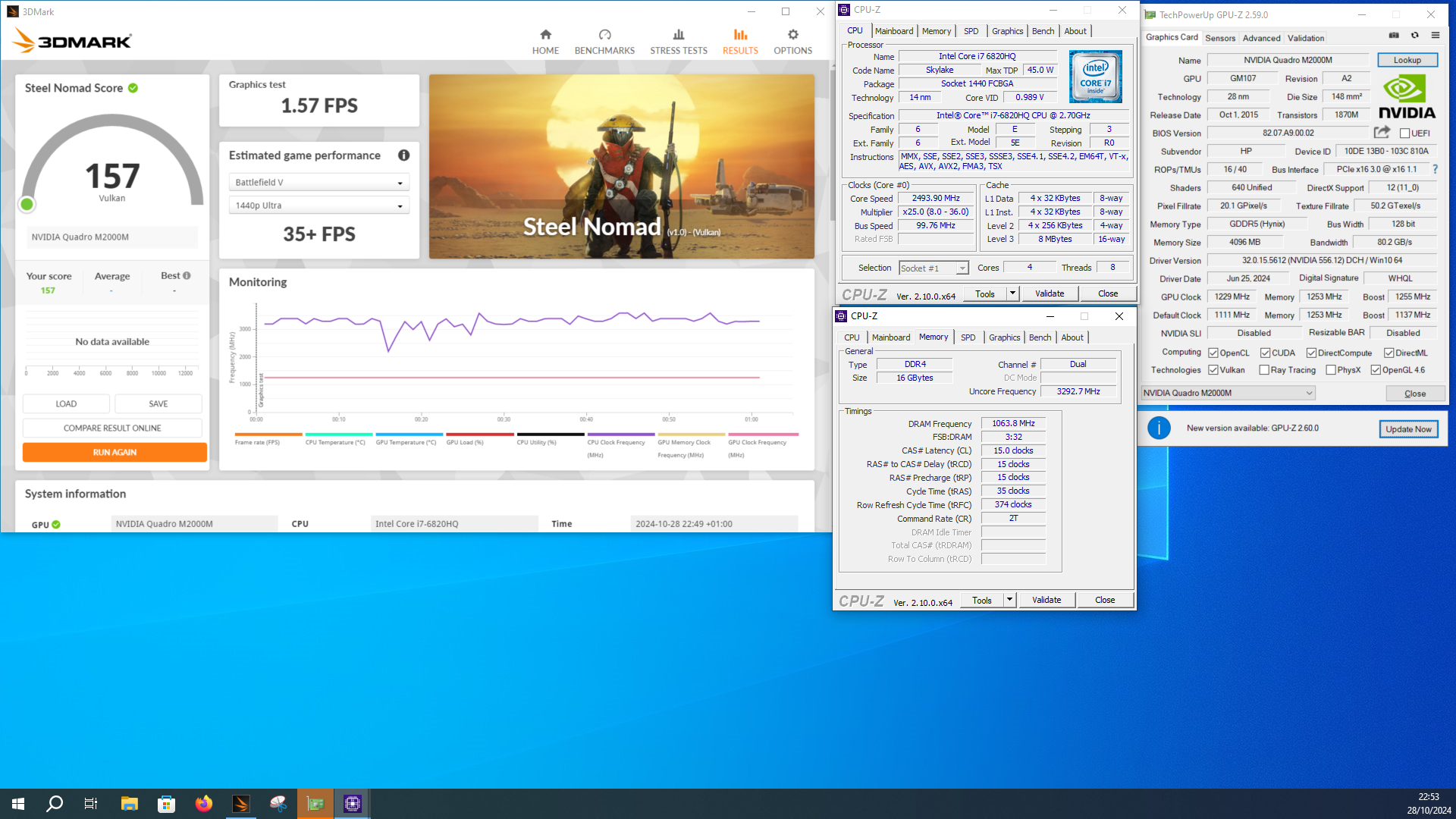The image size is (1456, 819).
Task: Toggle the Ray Tracing checkbox
Action: pyautogui.click(x=1264, y=370)
